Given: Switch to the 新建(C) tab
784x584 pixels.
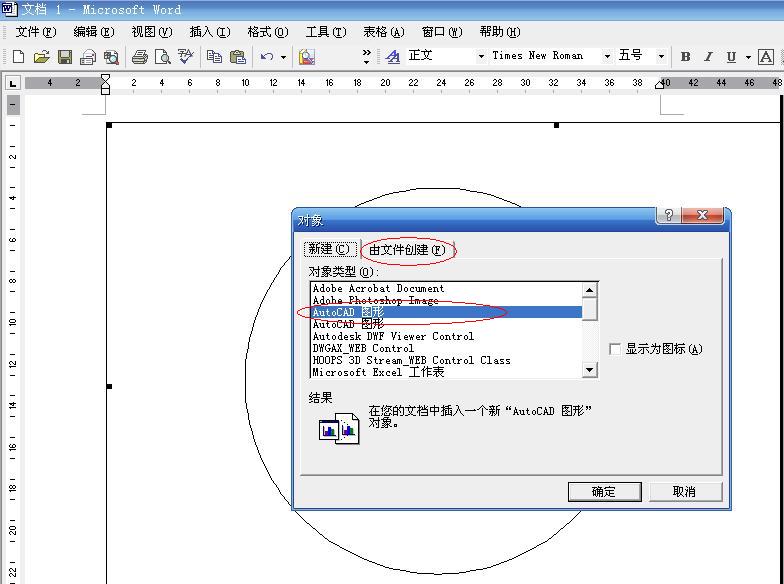Looking at the screenshot, I should coord(329,248).
